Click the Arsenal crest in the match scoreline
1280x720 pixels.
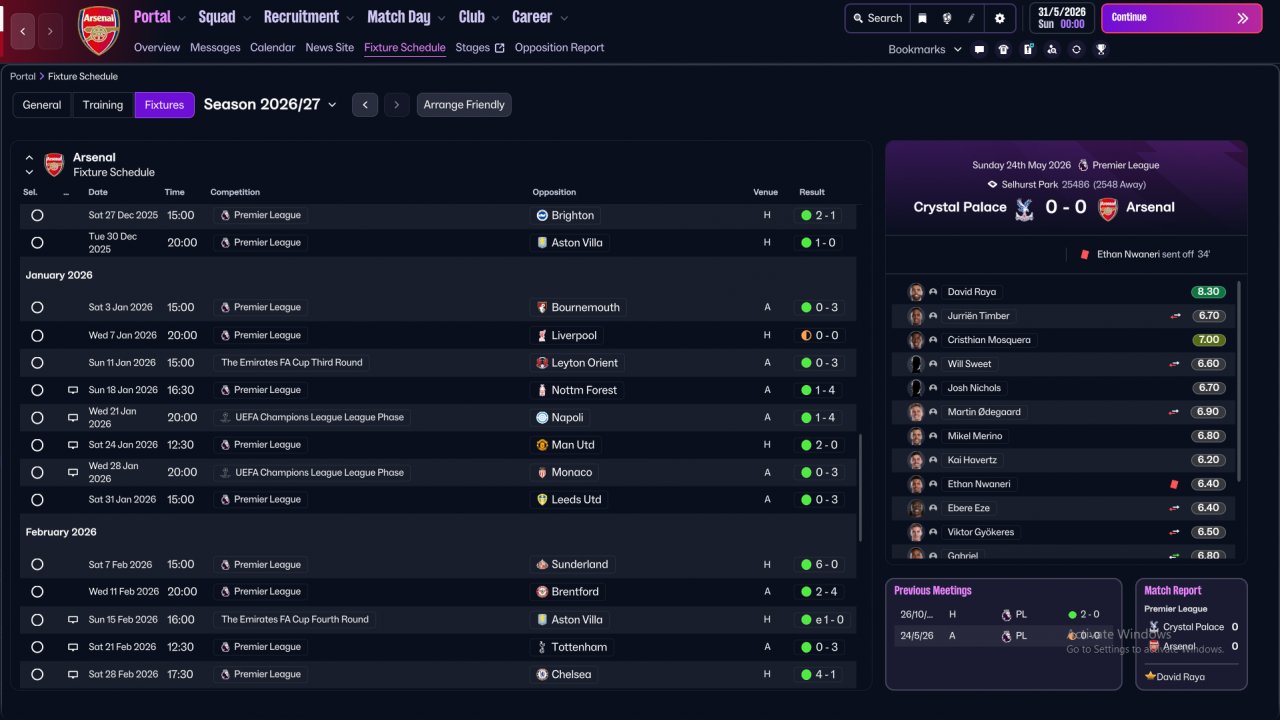(1108, 208)
